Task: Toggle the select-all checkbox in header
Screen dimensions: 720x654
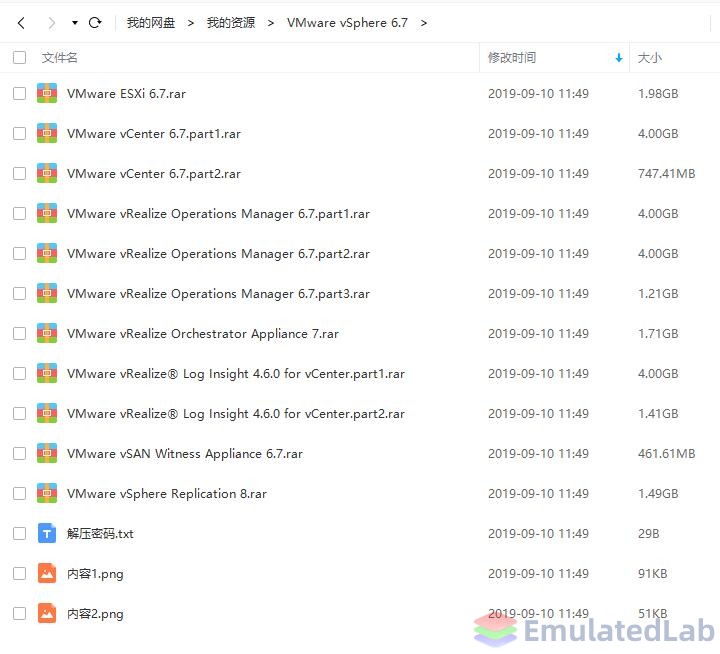Action: tap(19, 57)
